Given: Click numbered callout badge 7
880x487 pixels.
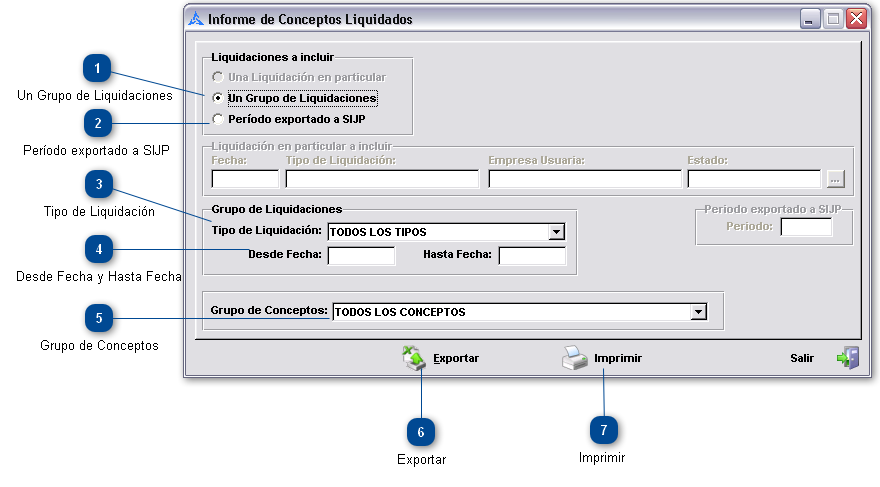Looking at the screenshot, I should tap(602, 429).
